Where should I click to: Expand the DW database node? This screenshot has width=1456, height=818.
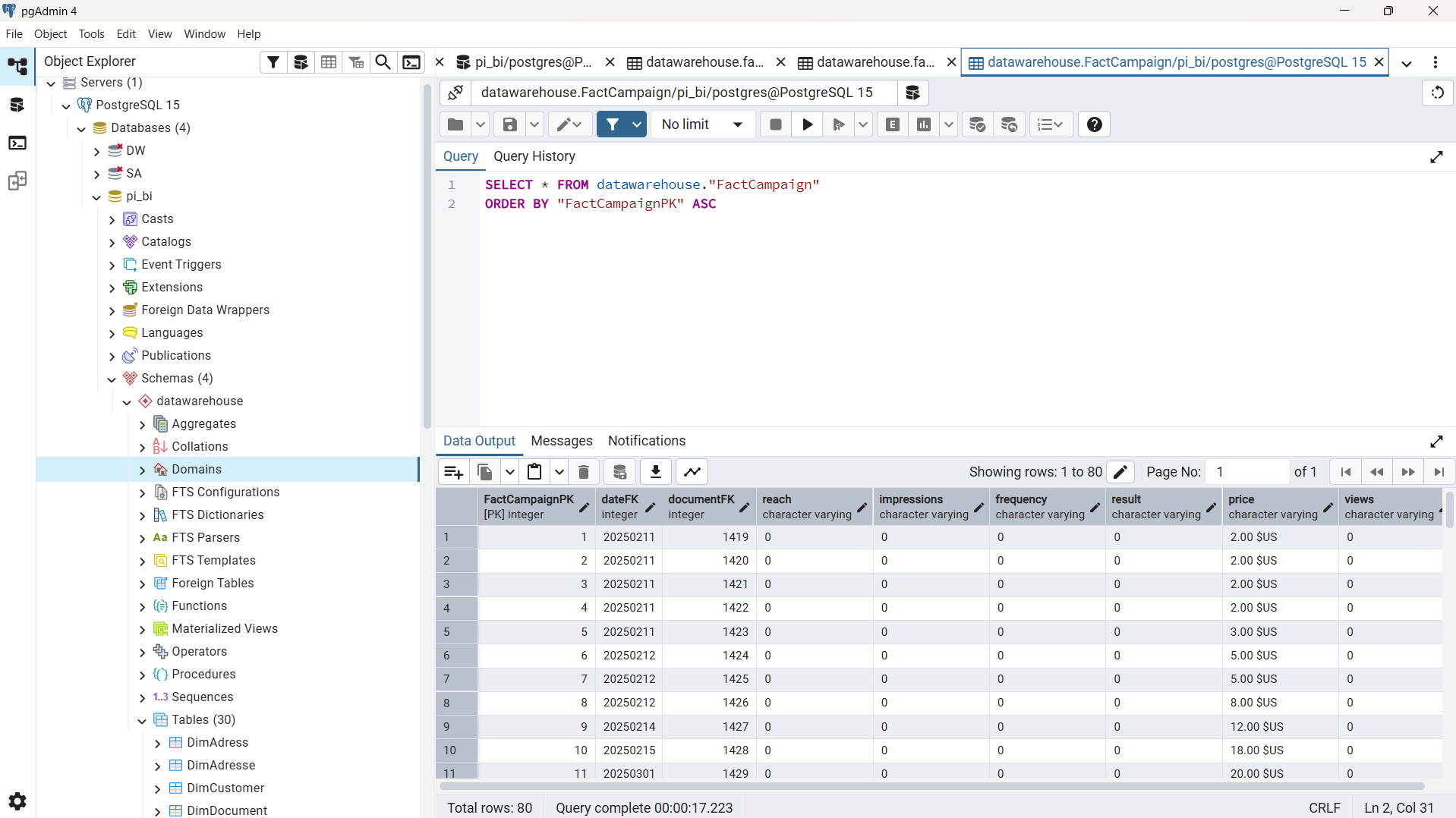96,151
